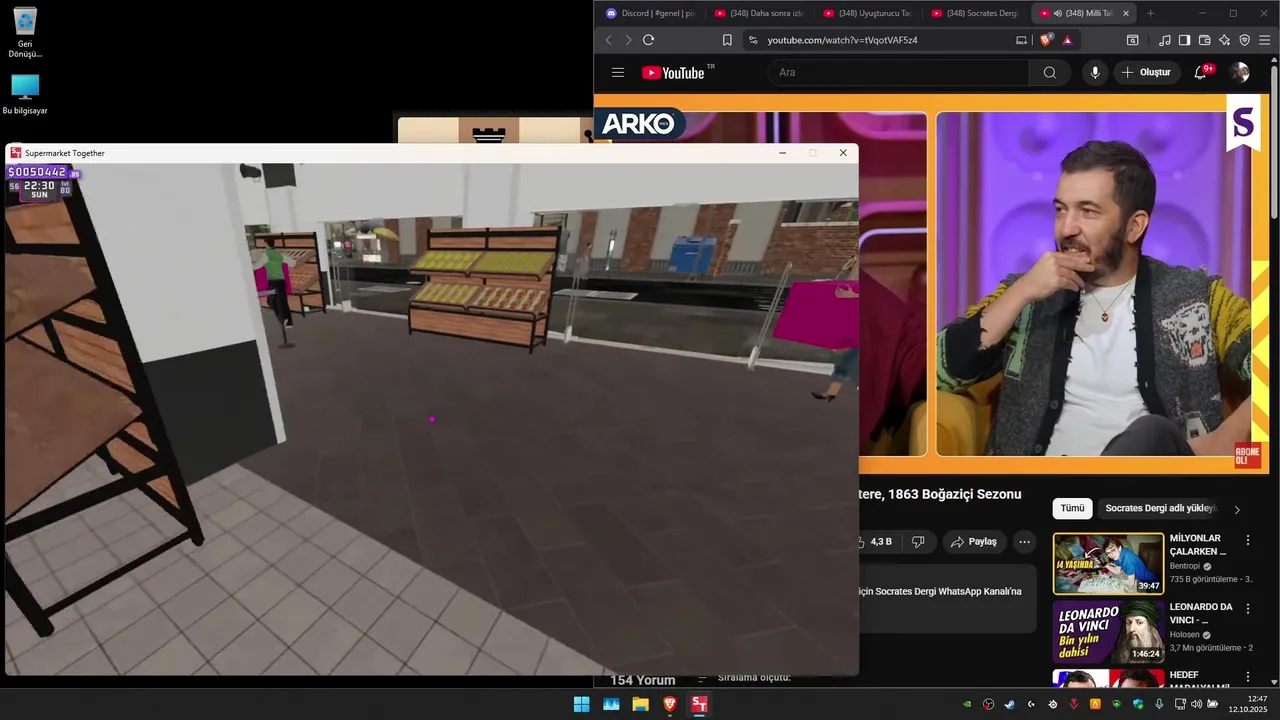Open the Windows Start menu
1280x720 pixels.
point(581,704)
